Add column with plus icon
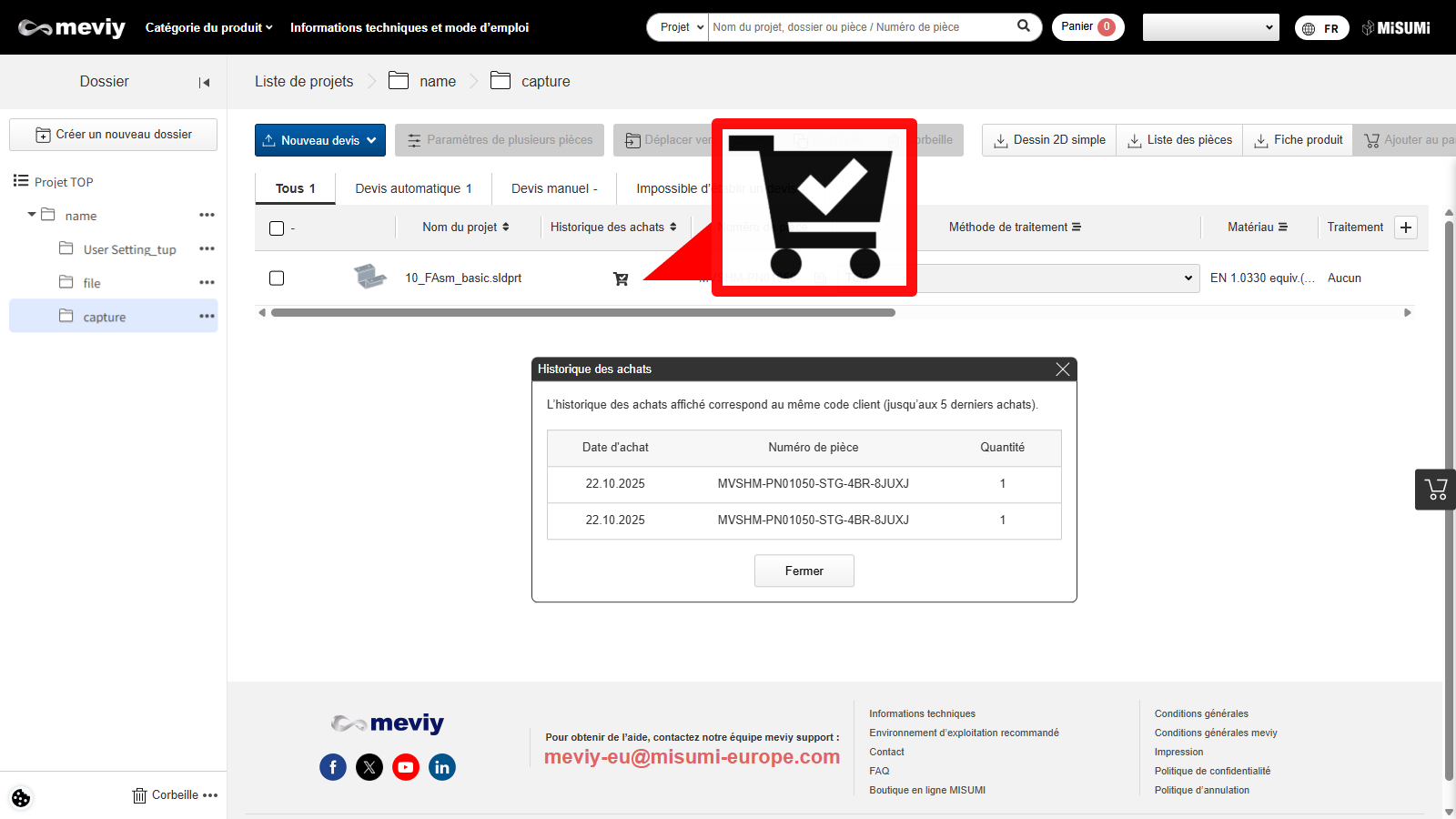Viewport: 1456px width, 819px height. pyautogui.click(x=1406, y=227)
